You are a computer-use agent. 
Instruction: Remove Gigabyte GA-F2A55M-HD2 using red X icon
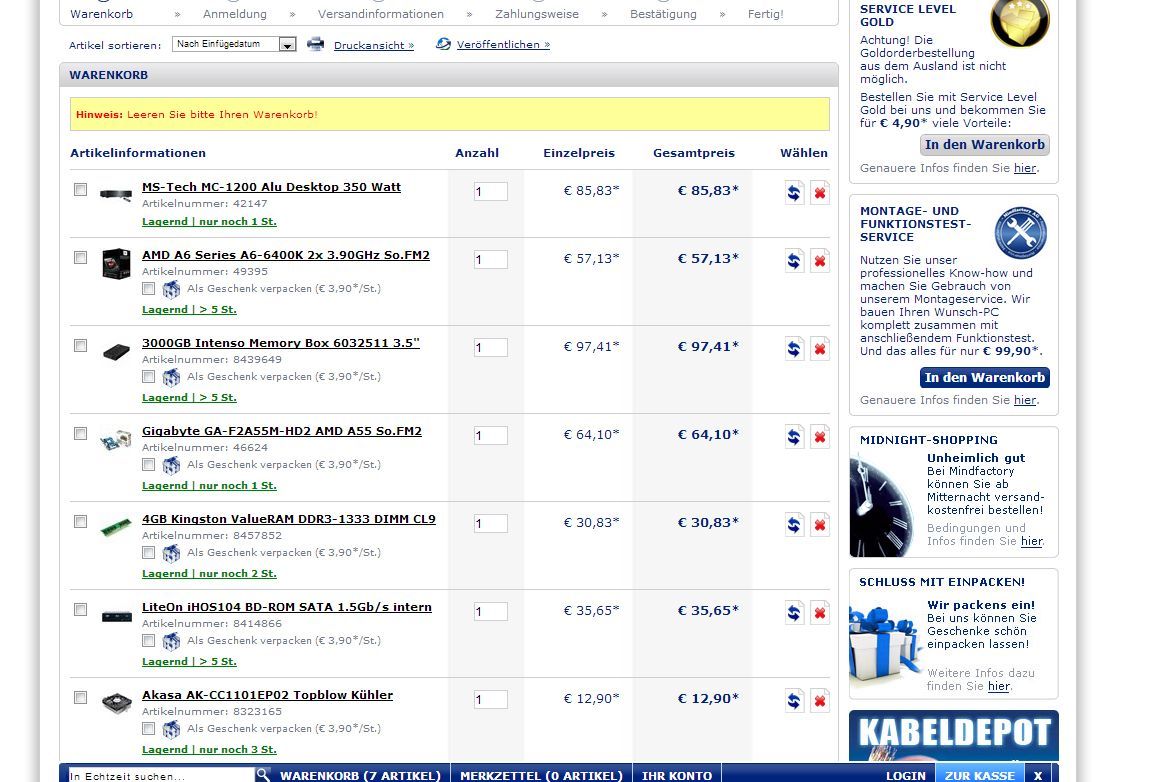pos(820,437)
